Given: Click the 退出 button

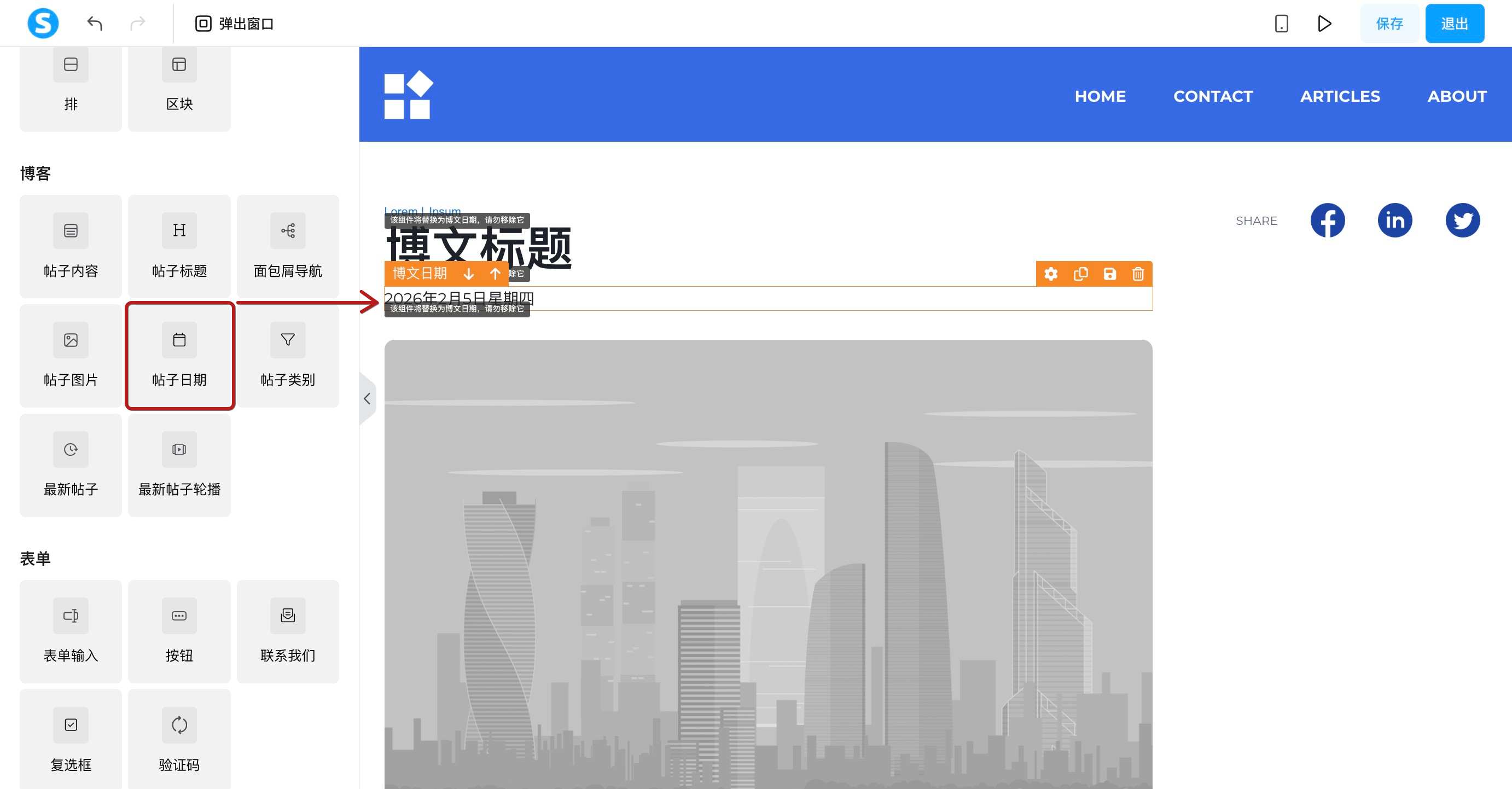Looking at the screenshot, I should (1455, 24).
